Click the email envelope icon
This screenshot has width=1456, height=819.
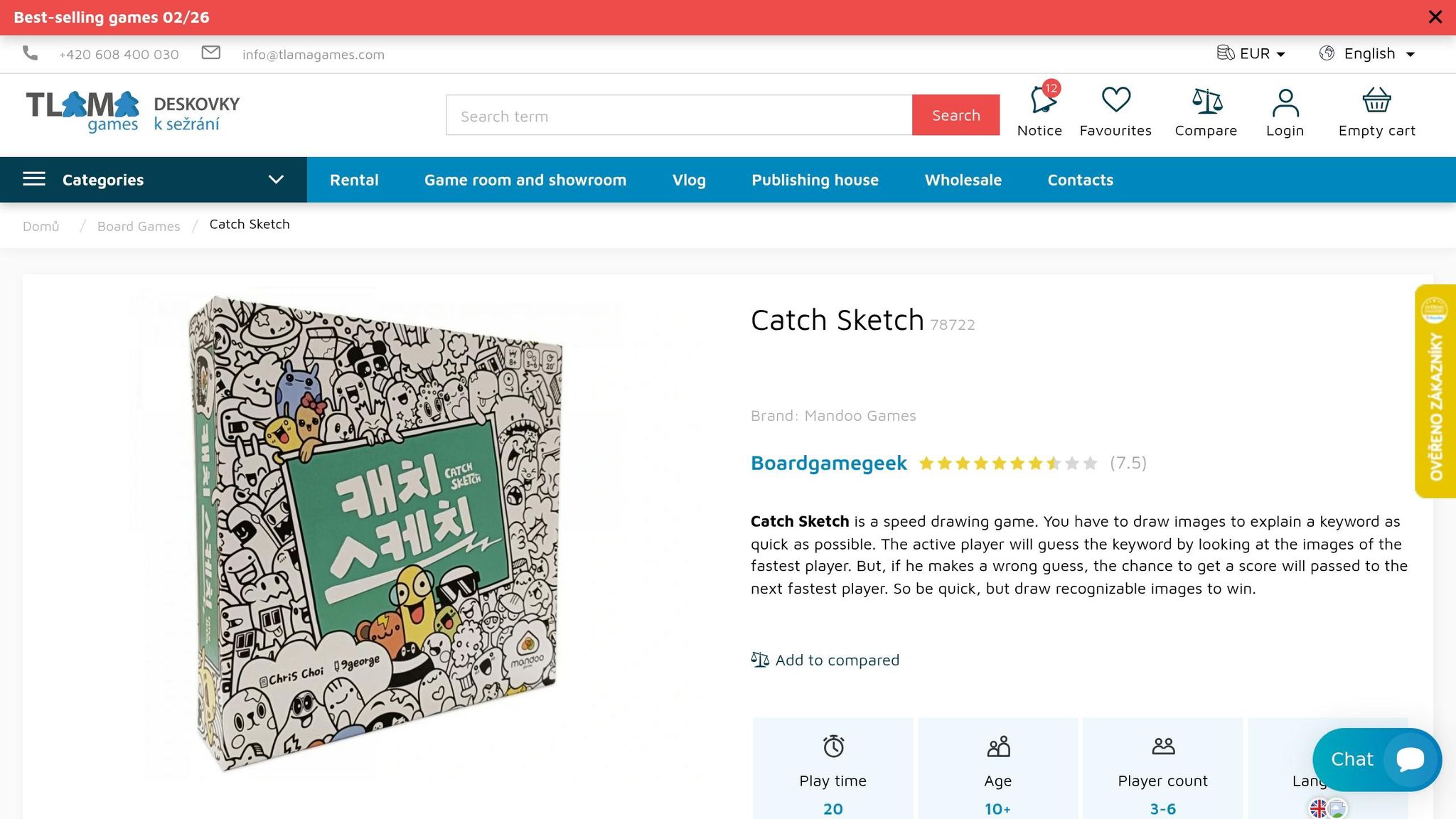tap(210, 53)
